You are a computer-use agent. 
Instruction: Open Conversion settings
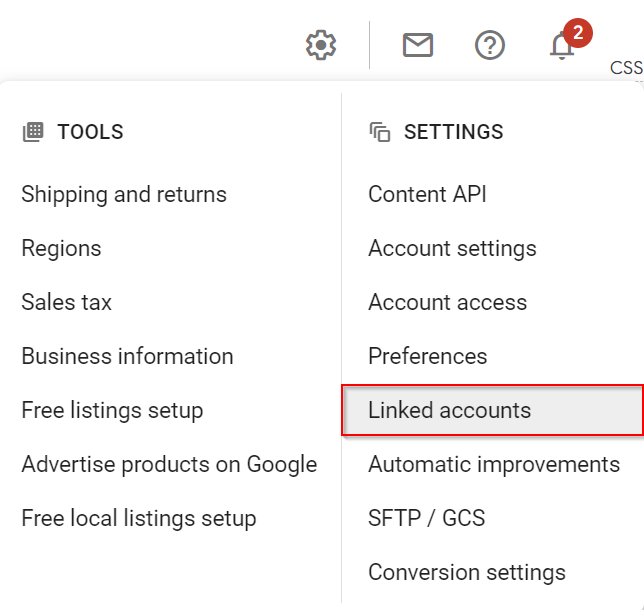pyautogui.click(x=467, y=572)
